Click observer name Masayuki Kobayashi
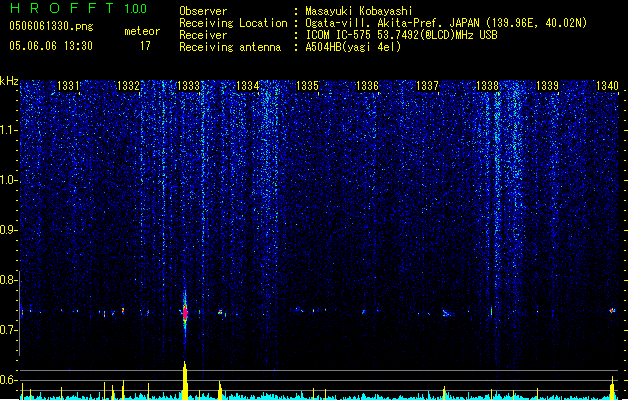Image resolution: width=629 pixels, height=400 pixels. [359, 11]
